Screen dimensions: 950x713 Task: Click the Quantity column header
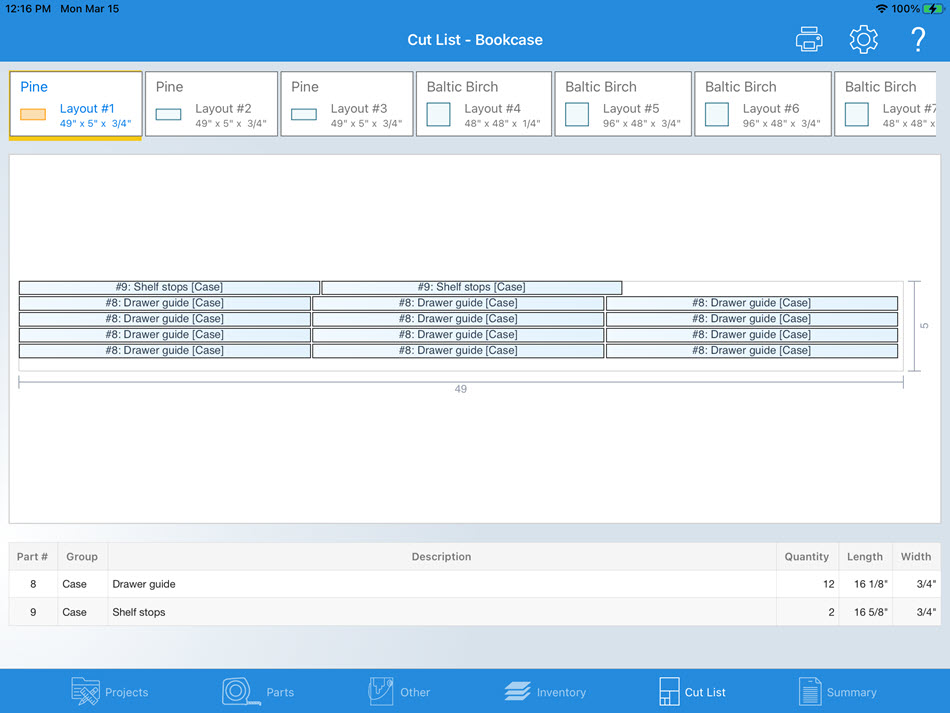tap(806, 557)
